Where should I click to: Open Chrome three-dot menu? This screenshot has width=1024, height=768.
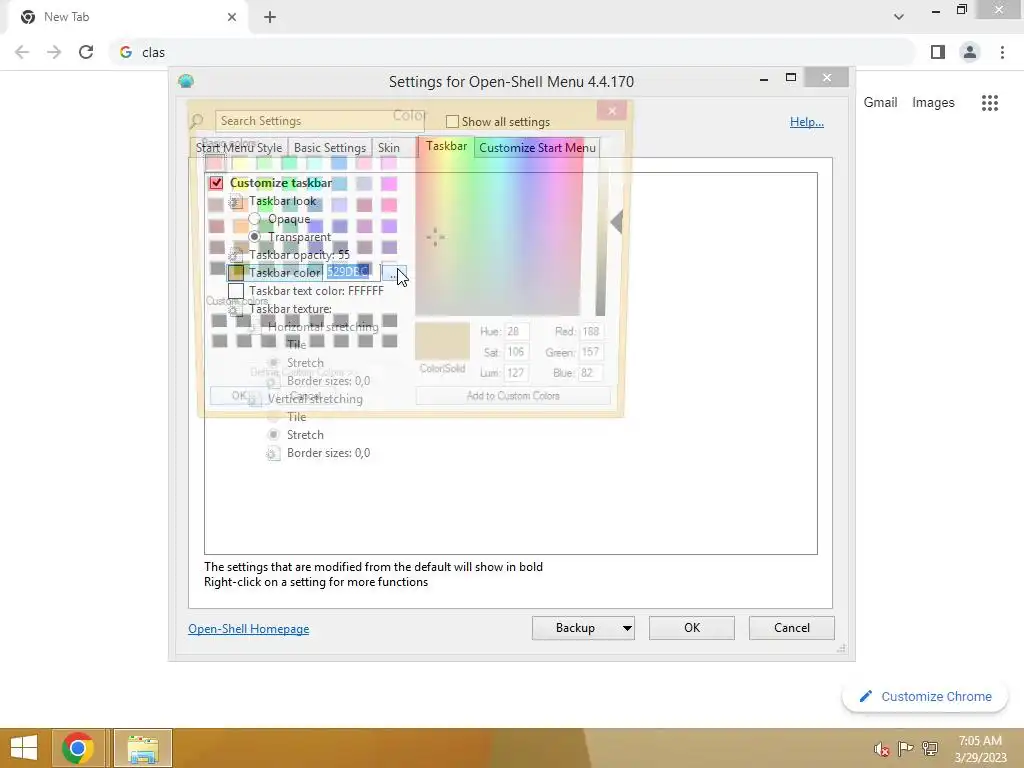tap(1002, 52)
